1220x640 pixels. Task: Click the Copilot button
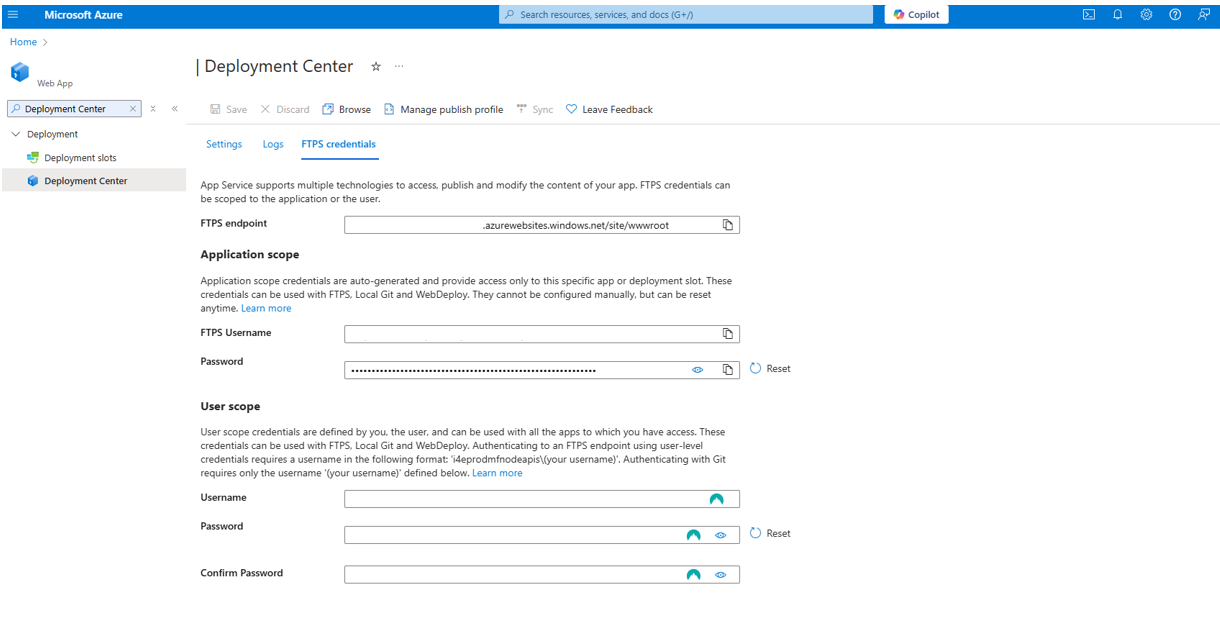click(x=916, y=15)
